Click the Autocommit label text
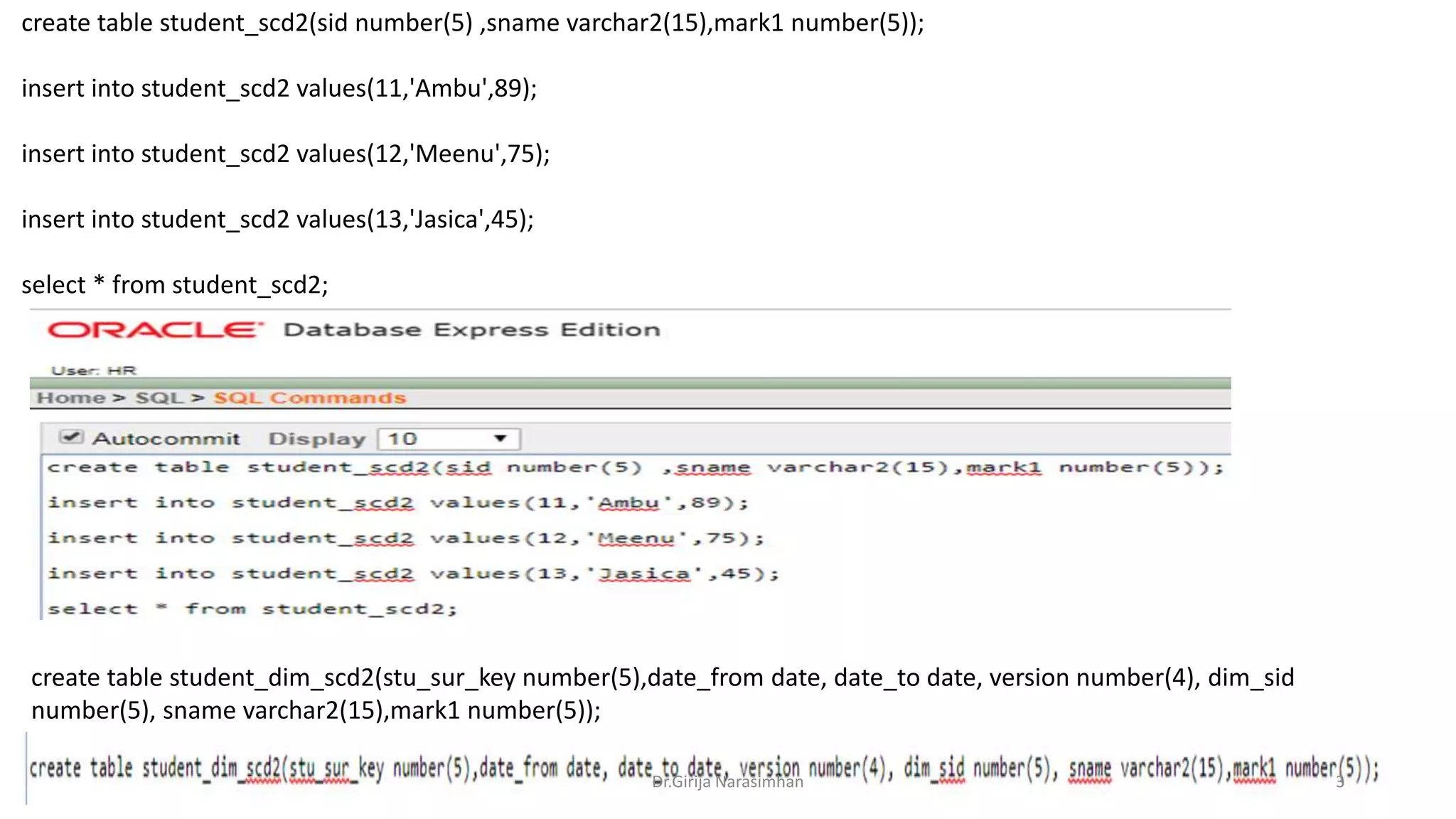This screenshot has width=1456, height=819. [x=166, y=439]
